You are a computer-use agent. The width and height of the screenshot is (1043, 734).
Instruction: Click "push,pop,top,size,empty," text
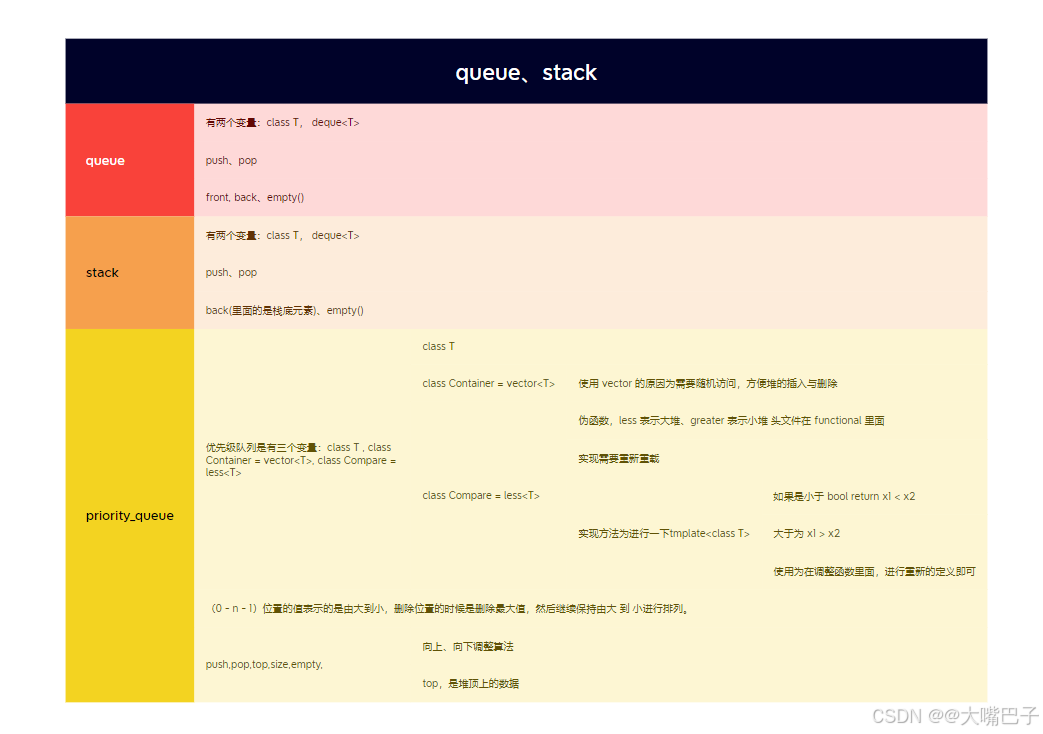coord(264,664)
